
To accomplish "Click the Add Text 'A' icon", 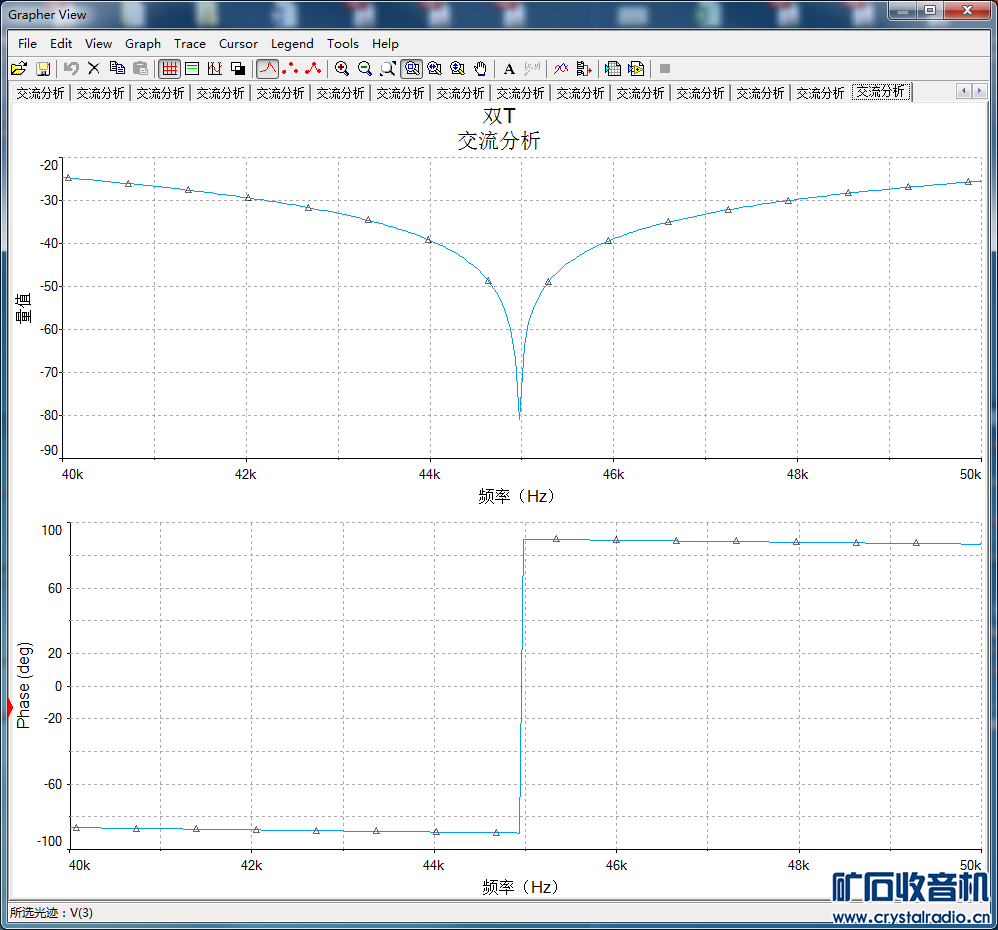I will 509,69.
